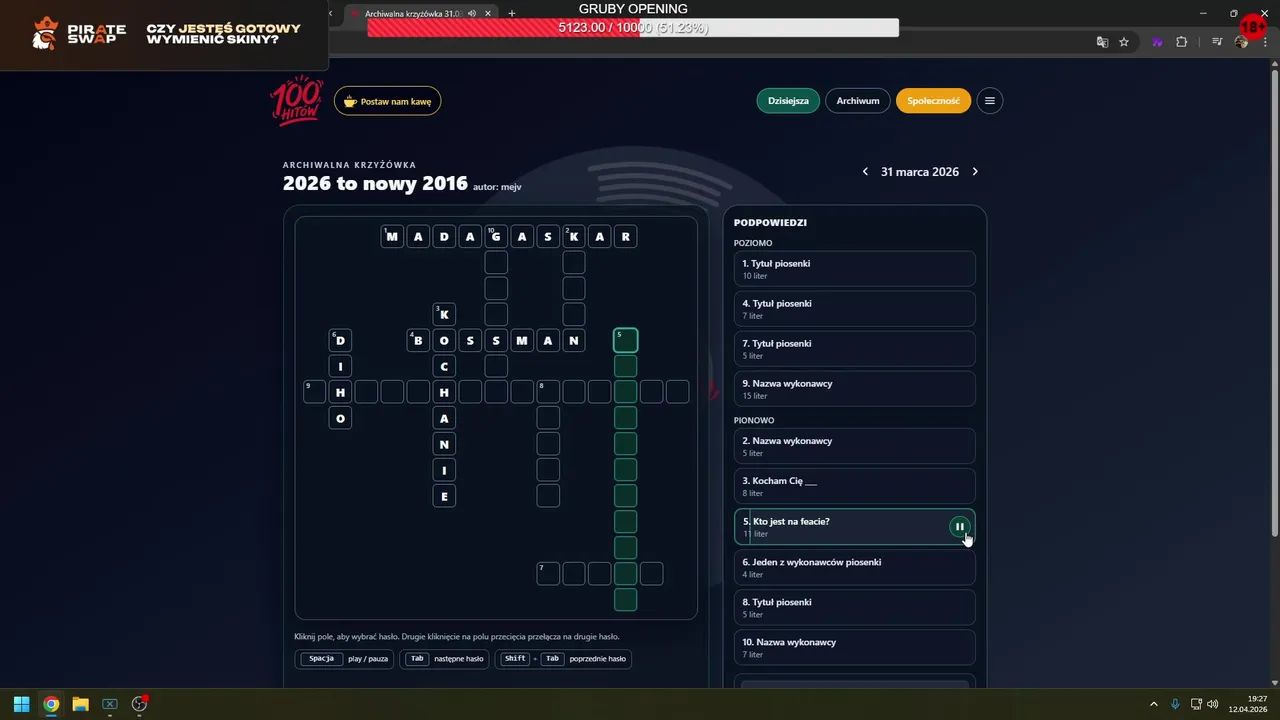Viewport: 1280px width, 720px height.
Task: Select clue 2. Nazwa wykonawcy 5 liter
Action: coord(855,446)
